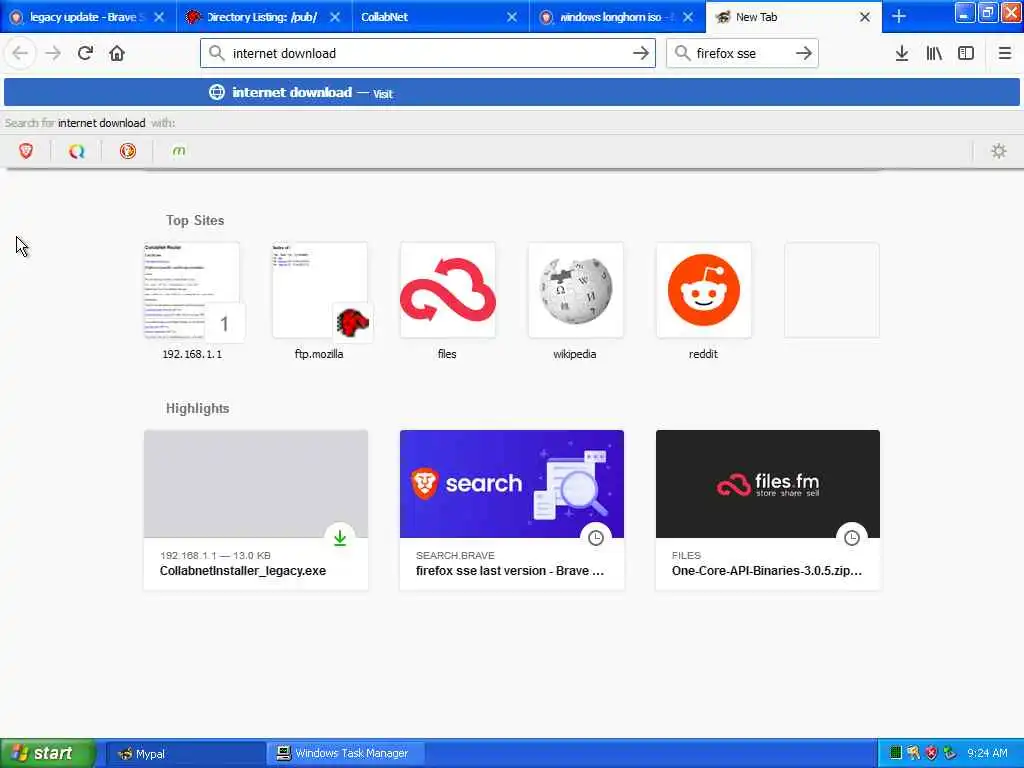Go forward with the forward arrow button
The image size is (1024, 768).
click(x=53, y=53)
